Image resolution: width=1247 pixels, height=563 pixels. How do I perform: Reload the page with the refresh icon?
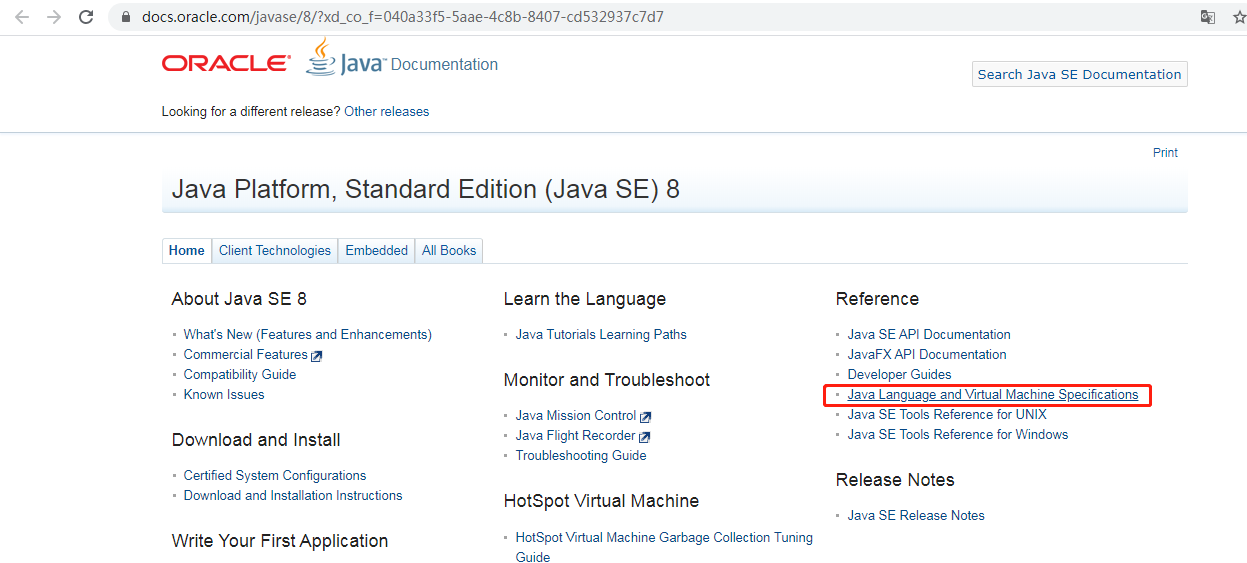[x=86, y=17]
